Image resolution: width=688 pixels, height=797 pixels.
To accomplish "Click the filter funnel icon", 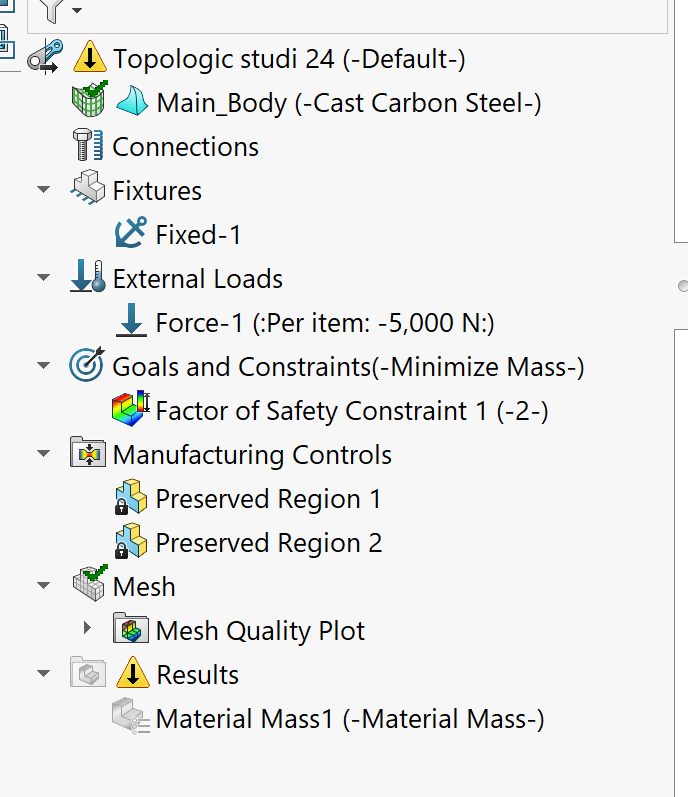I will tap(53, 10).
